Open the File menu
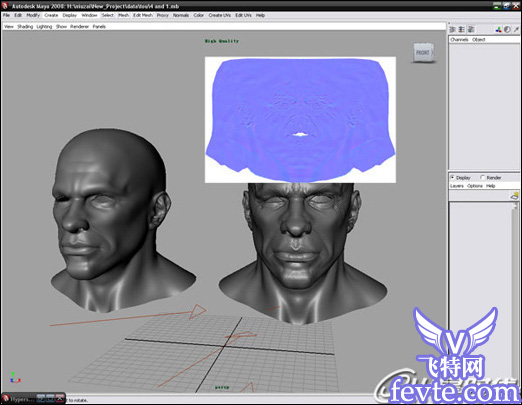522x405 pixels. [6, 15]
